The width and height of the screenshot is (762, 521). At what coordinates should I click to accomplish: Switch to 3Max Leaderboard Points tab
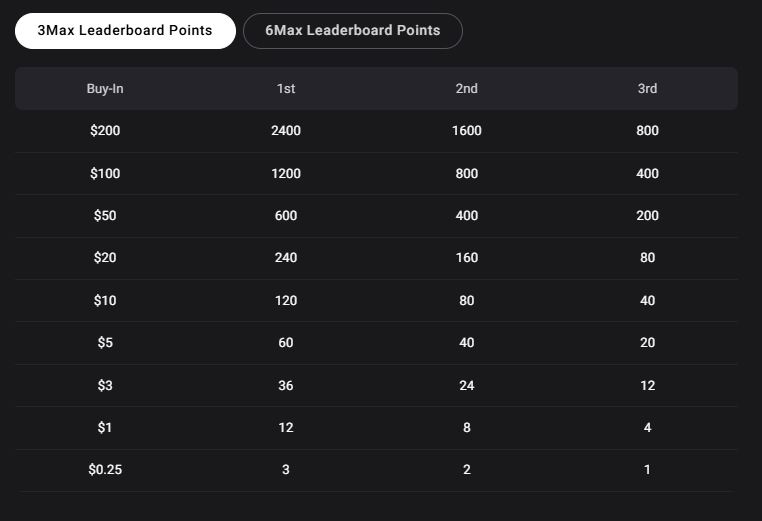tap(125, 31)
